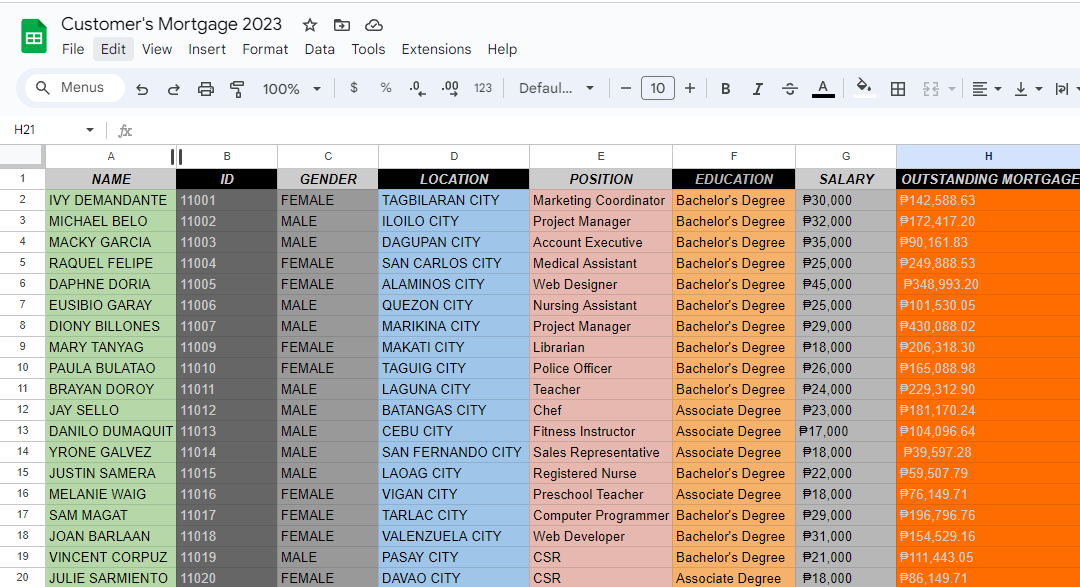The width and height of the screenshot is (1080, 587).
Task: Toggle bold formatting
Action: point(725,89)
